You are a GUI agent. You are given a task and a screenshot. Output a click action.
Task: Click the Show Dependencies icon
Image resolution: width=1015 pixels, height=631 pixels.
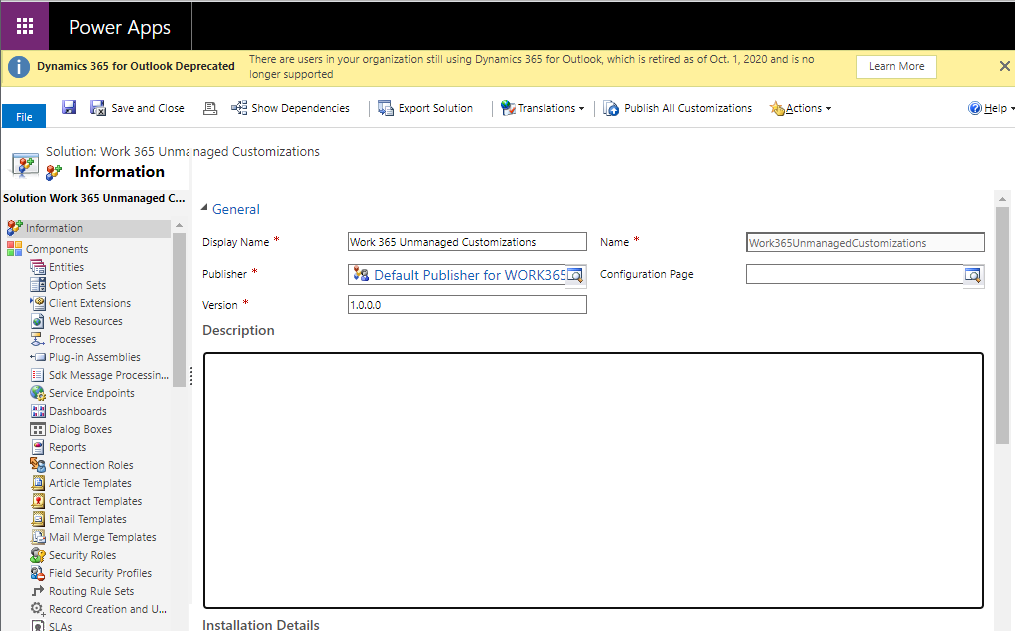tap(239, 107)
